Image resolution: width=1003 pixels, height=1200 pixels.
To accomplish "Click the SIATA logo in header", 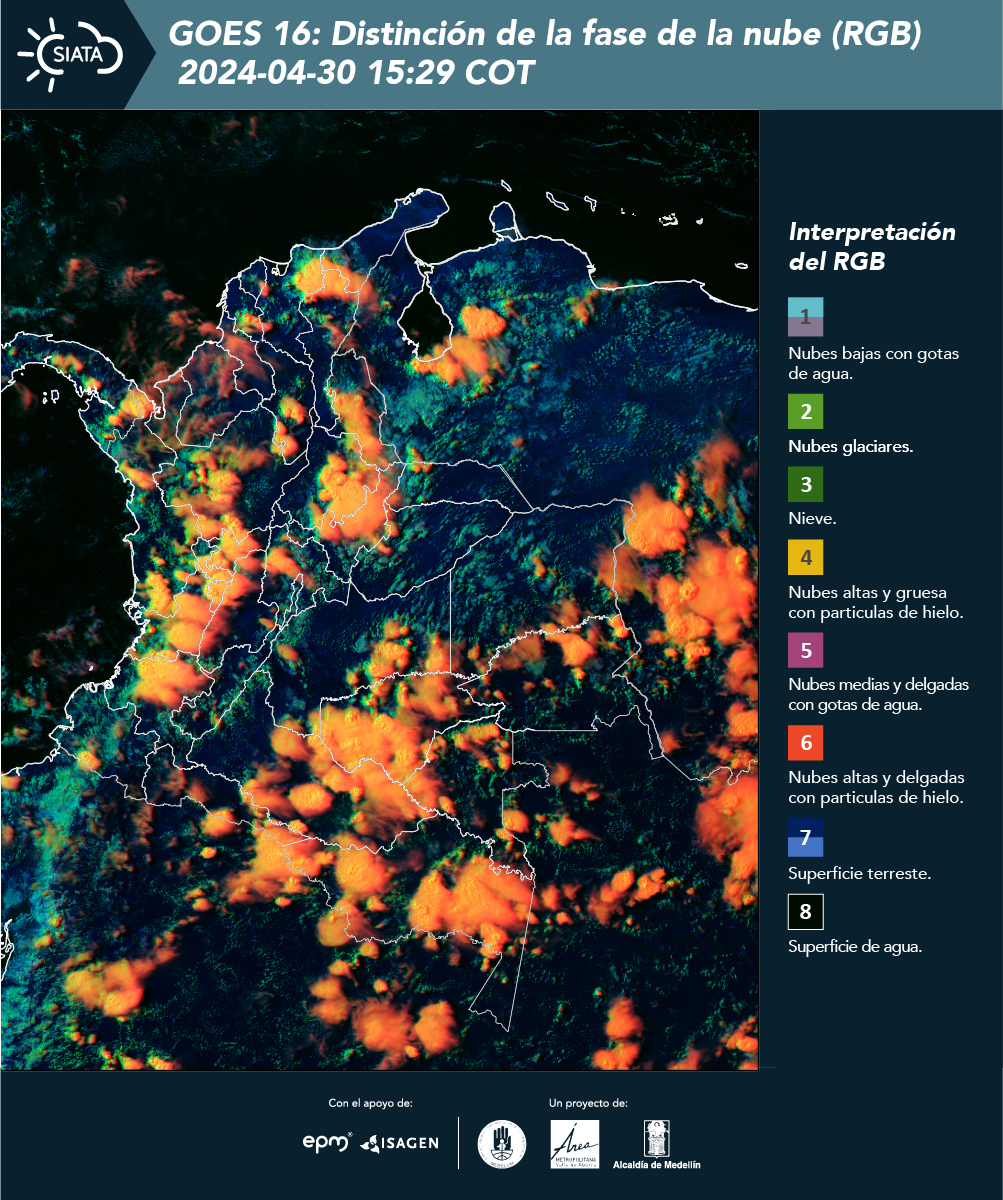I will (68, 53).
